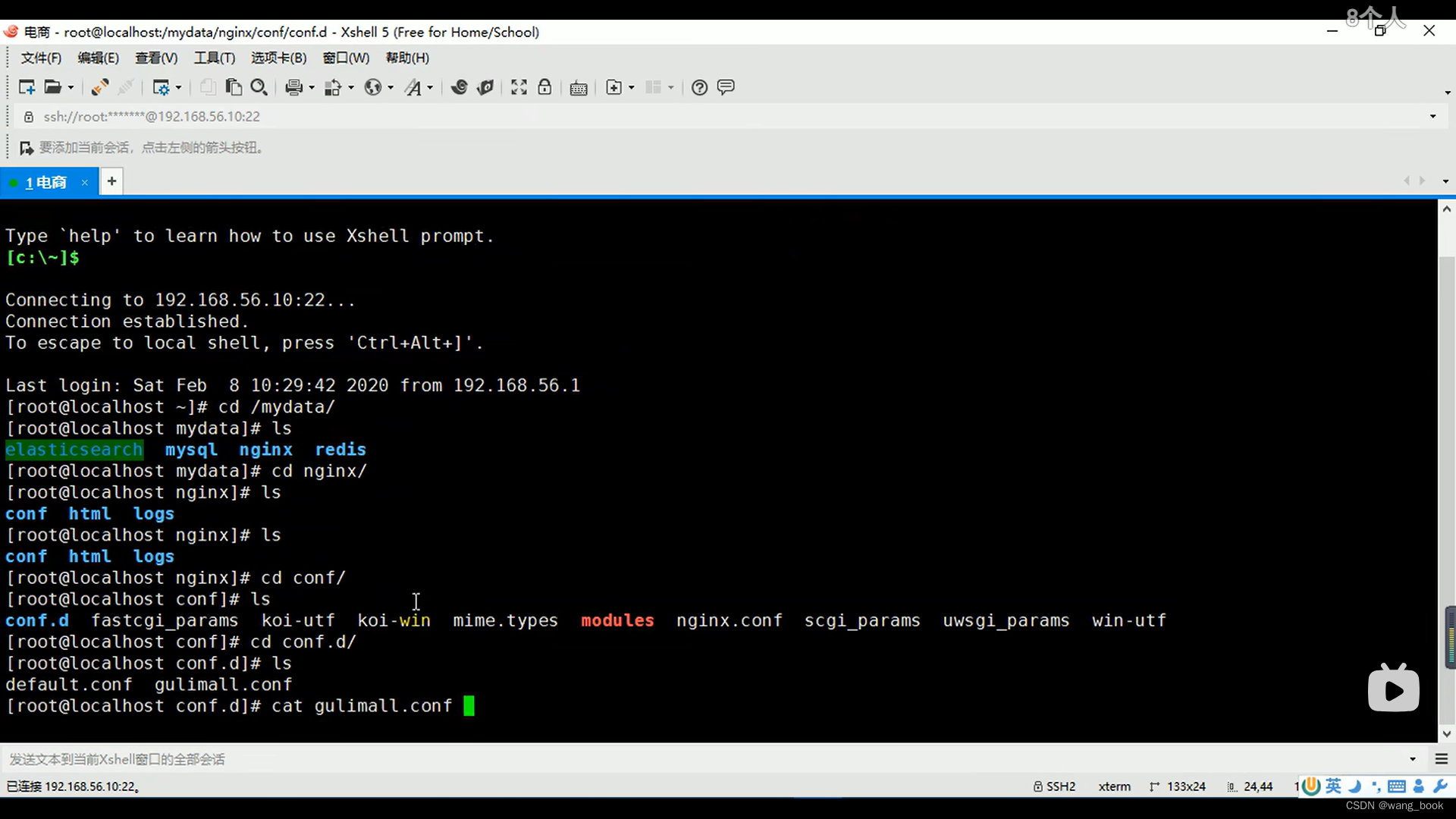The image size is (1456, 819).
Task: Open the 文件(F) menu
Action: click(41, 58)
